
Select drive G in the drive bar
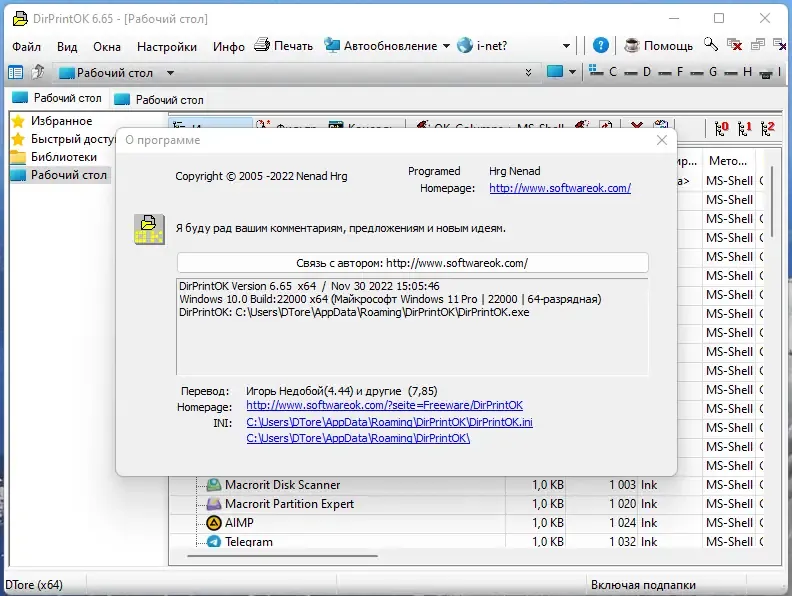pyautogui.click(x=704, y=72)
